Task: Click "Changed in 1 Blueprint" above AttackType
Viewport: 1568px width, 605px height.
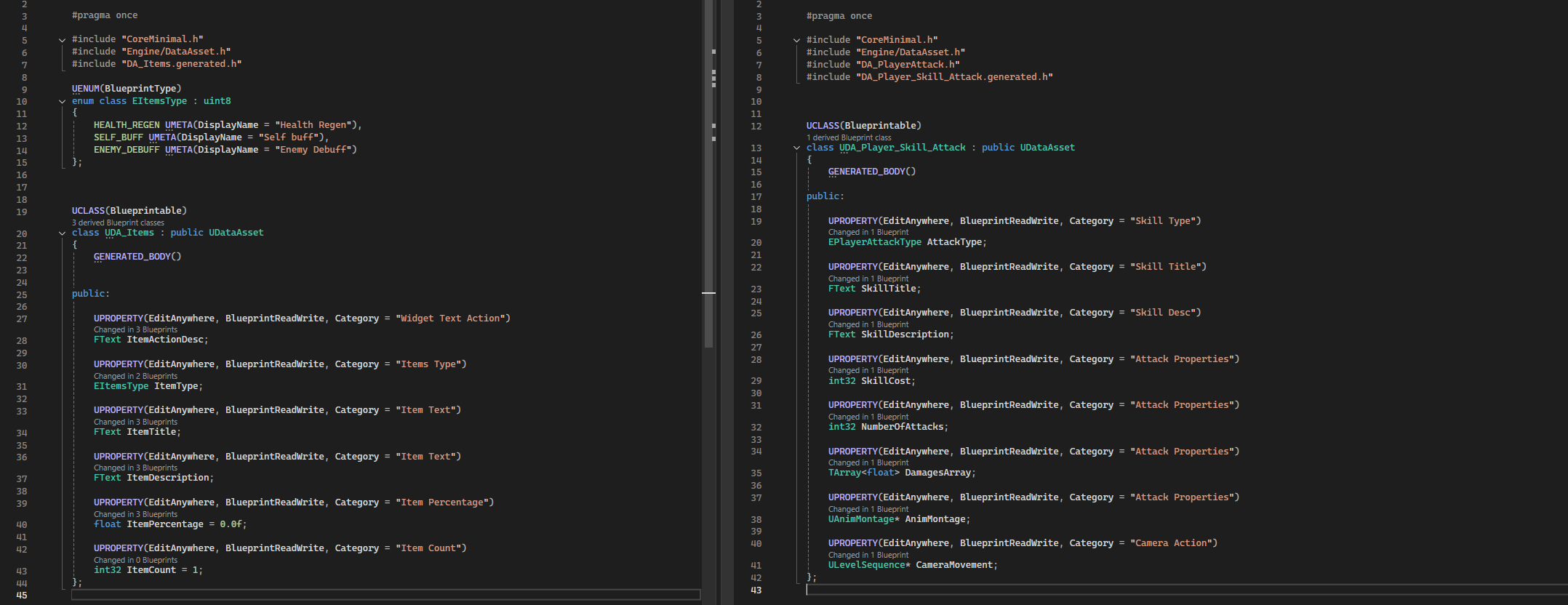Action: tap(868, 232)
